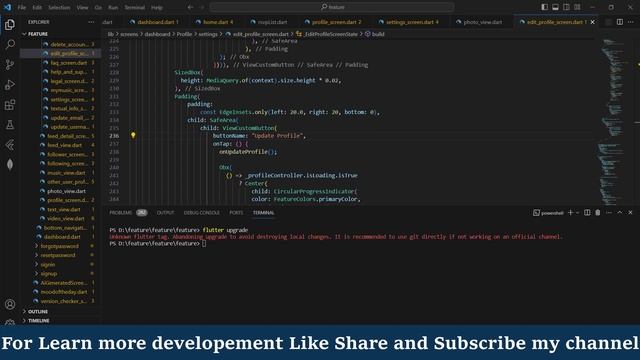Open feed_view.dart in the explorer
The width and height of the screenshot is (640, 360).
click(64, 145)
